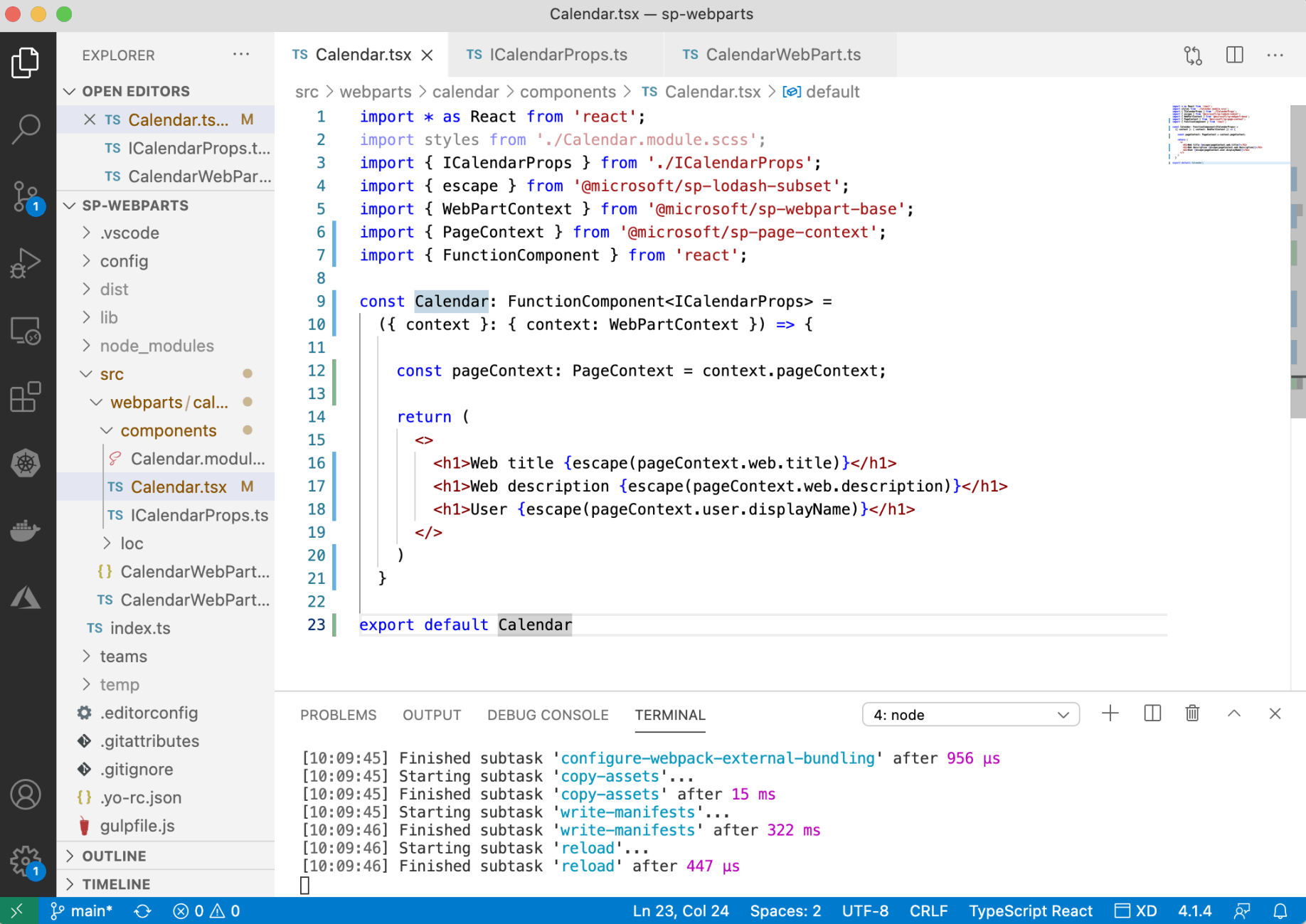Collapse the OPEN EDITORS section
The height and width of the screenshot is (924, 1306).
pos(135,91)
